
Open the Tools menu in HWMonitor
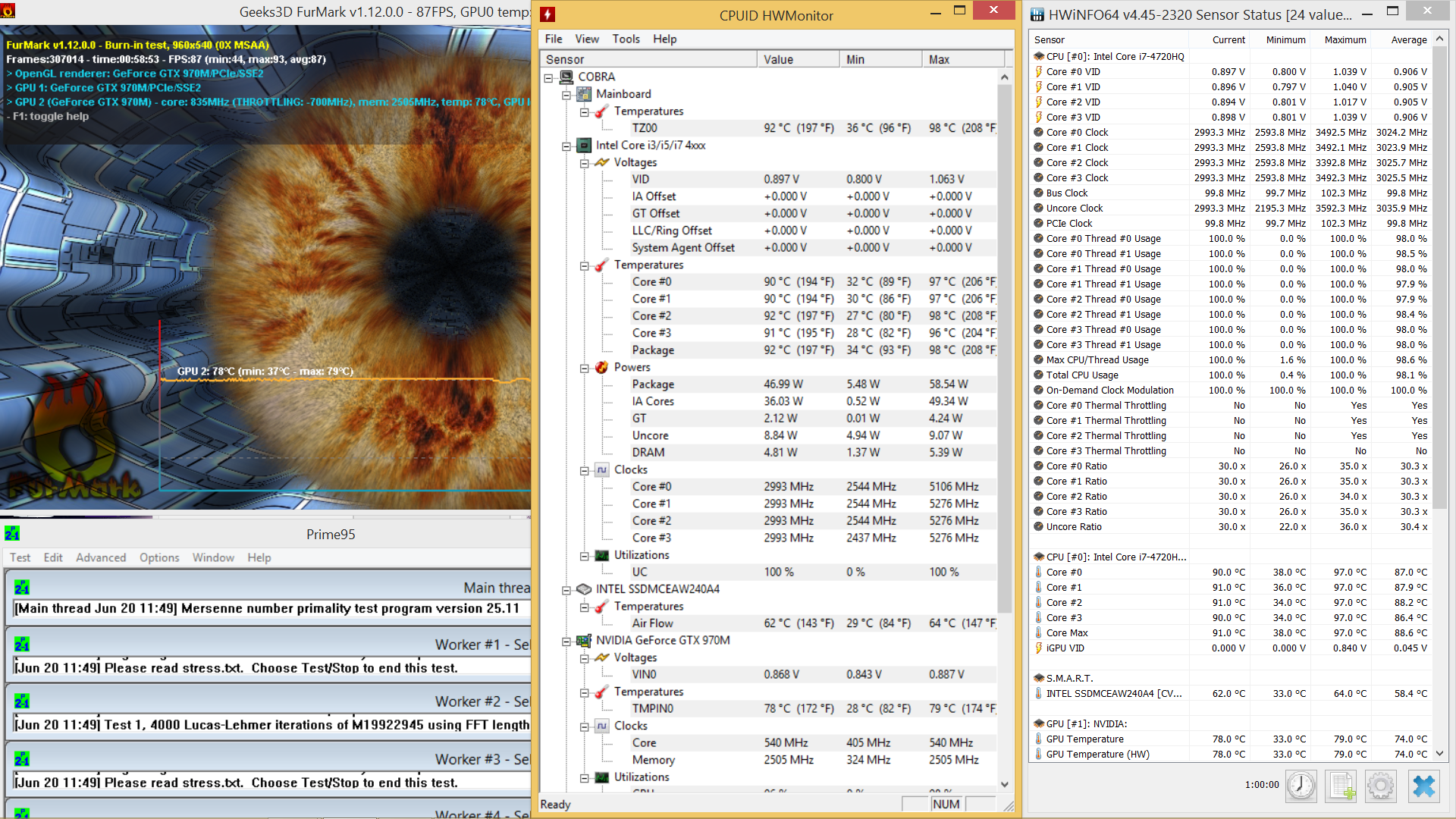tap(626, 39)
